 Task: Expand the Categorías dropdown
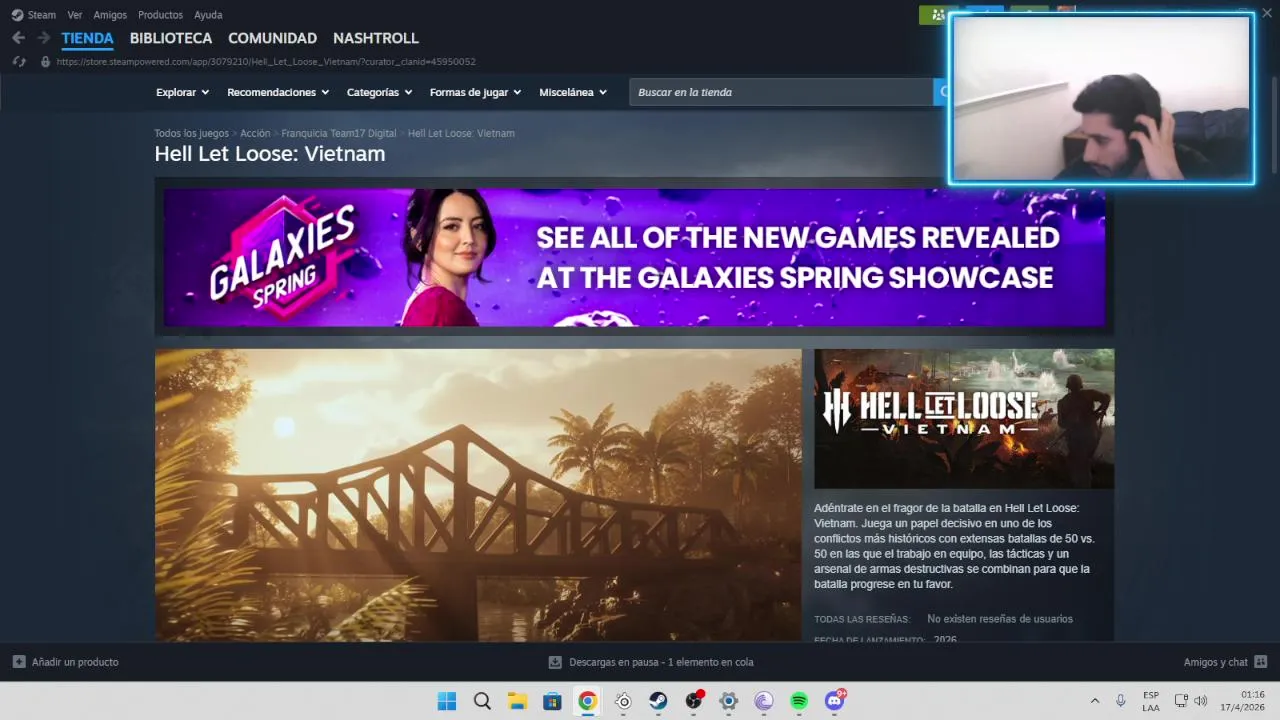(379, 92)
